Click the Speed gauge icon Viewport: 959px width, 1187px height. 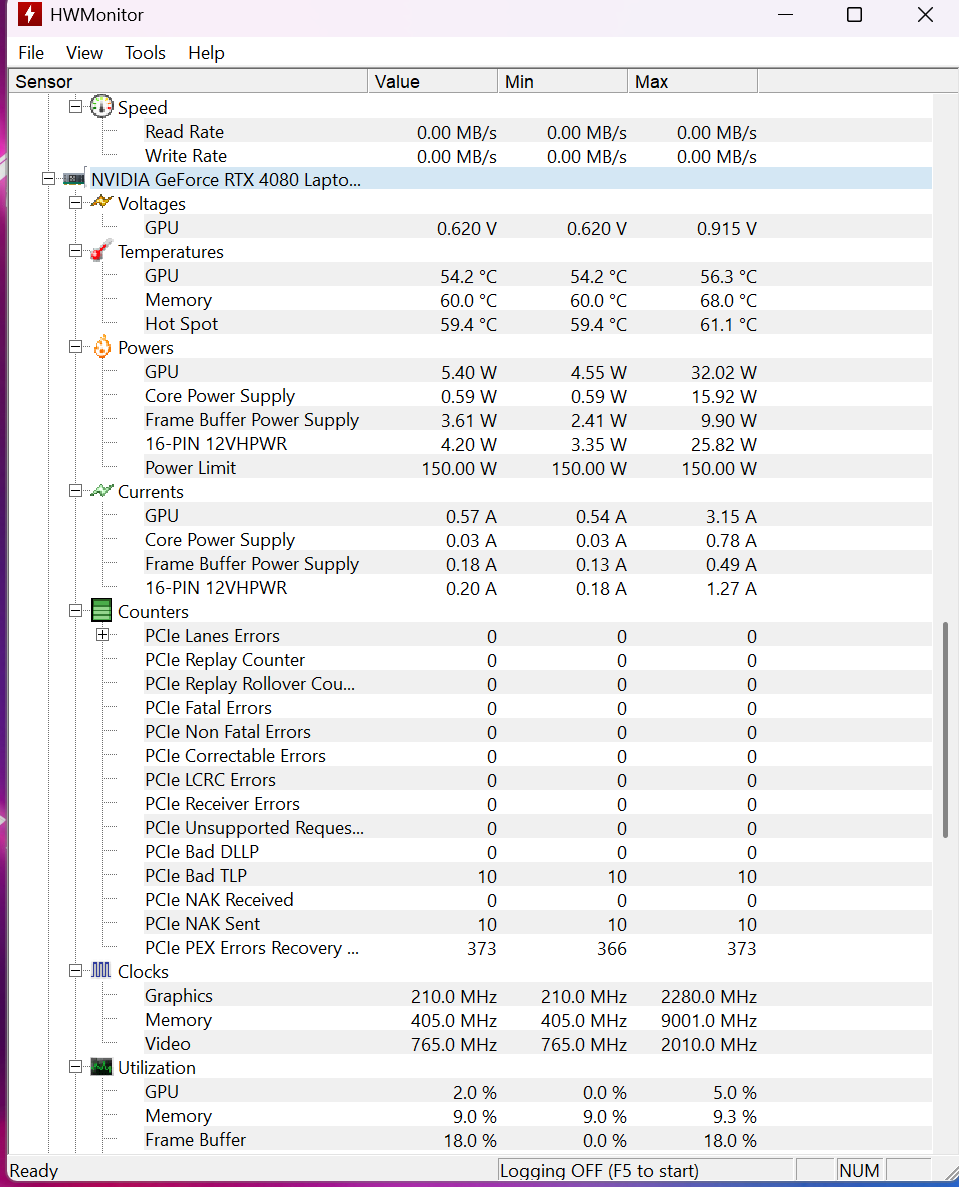point(102,107)
